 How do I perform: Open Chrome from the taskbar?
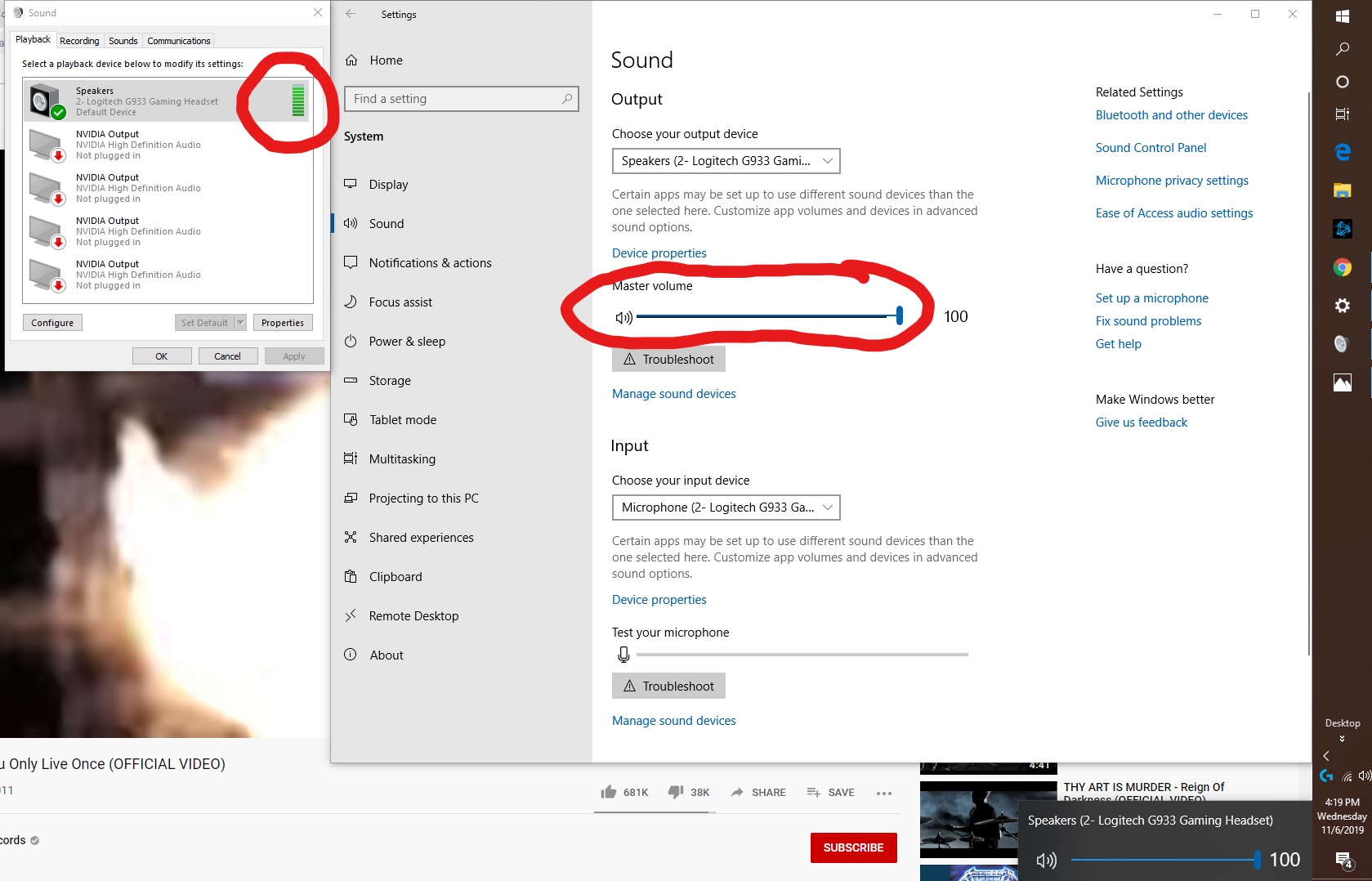1342,267
